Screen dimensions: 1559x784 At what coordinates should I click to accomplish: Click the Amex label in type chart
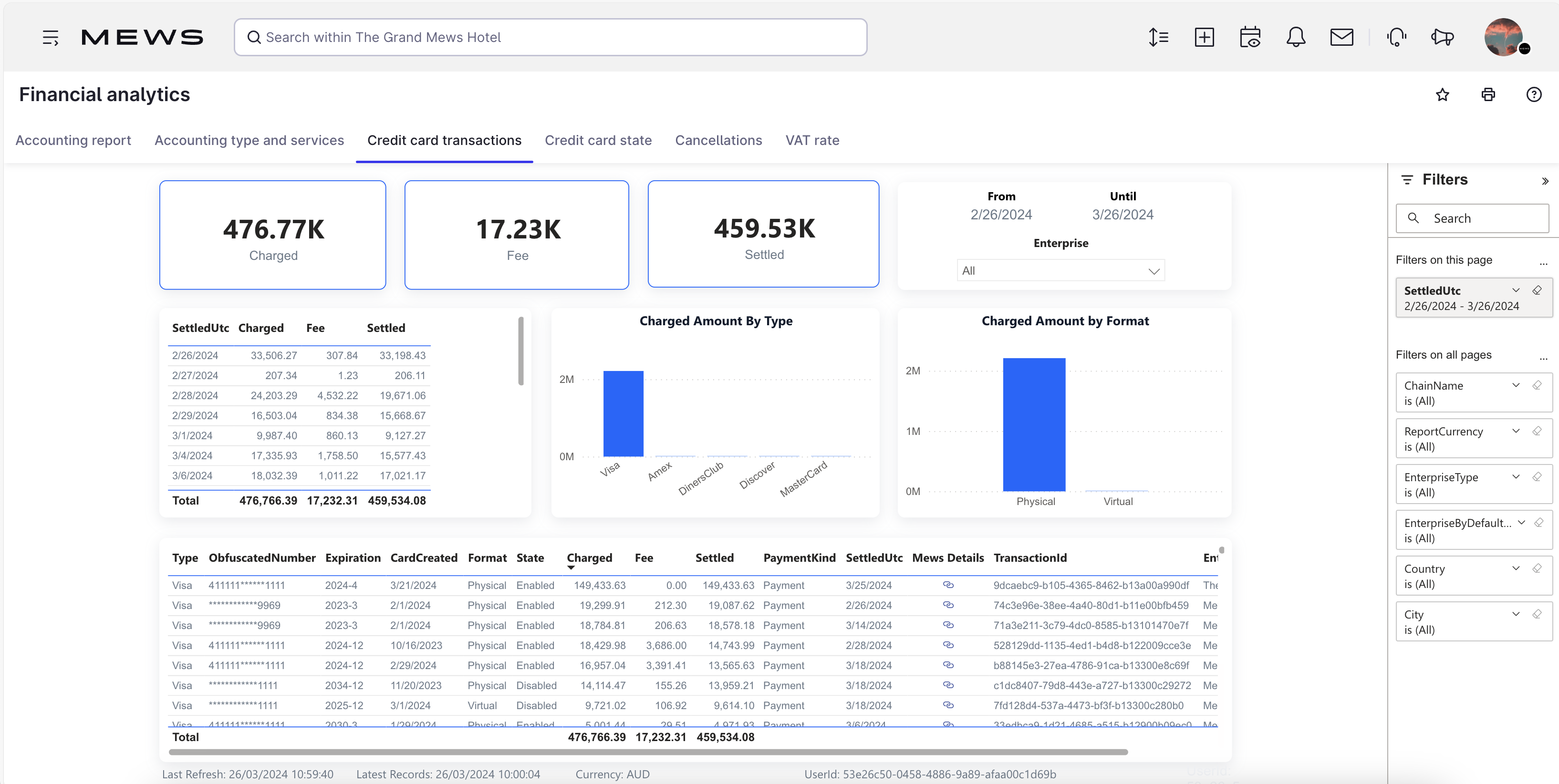coord(660,471)
